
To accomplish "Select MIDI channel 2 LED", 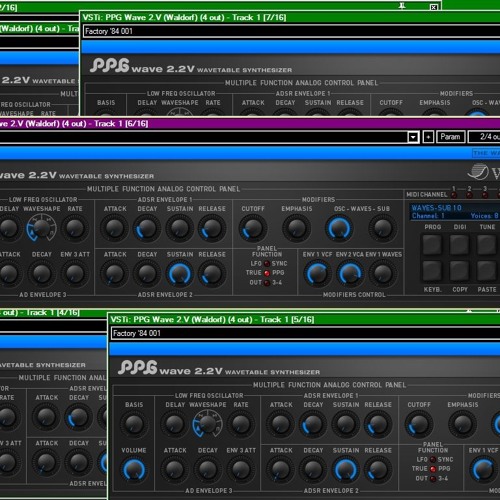I will 469,195.
